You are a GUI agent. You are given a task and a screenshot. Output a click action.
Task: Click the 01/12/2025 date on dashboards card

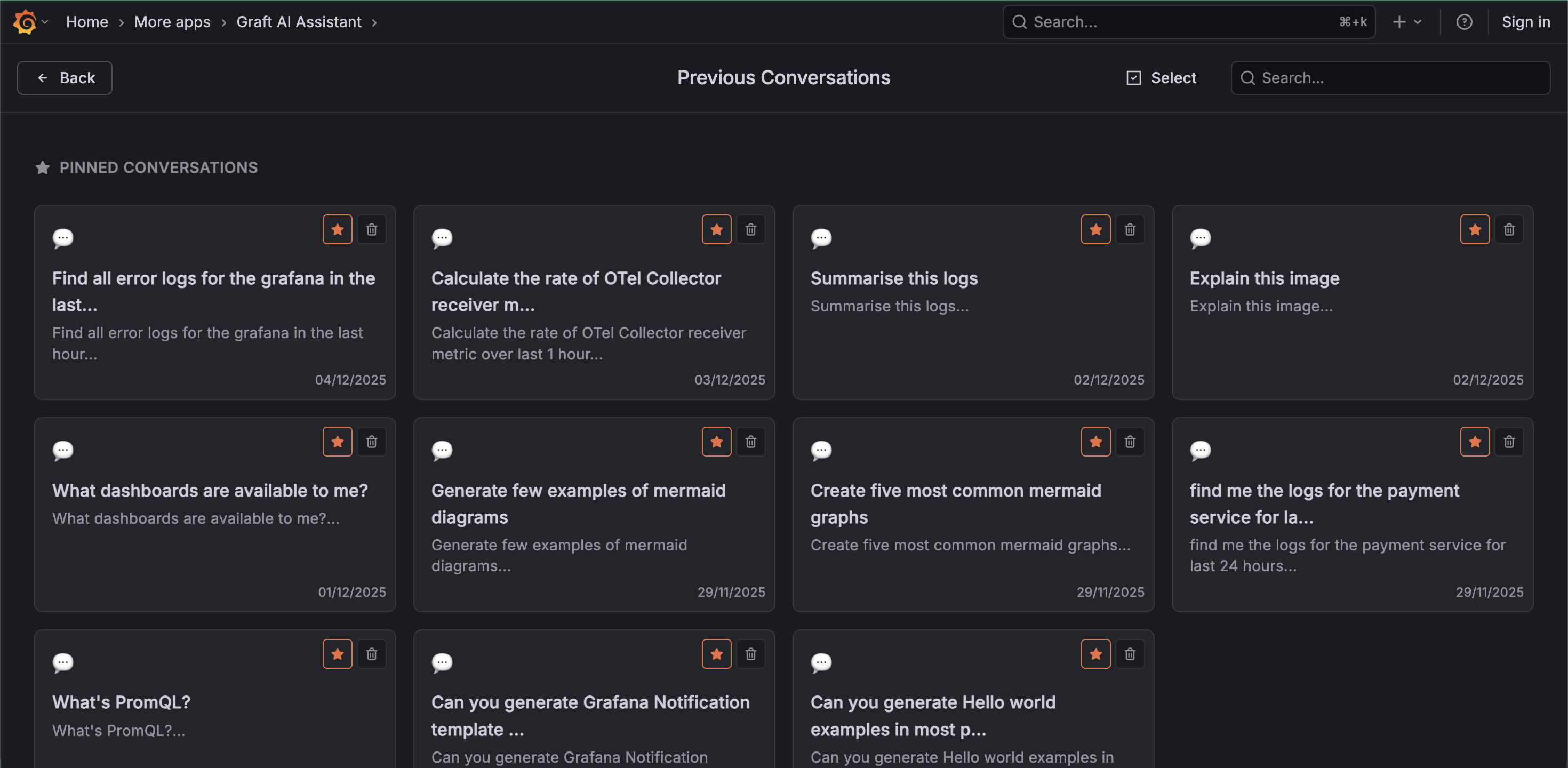pyautogui.click(x=352, y=592)
